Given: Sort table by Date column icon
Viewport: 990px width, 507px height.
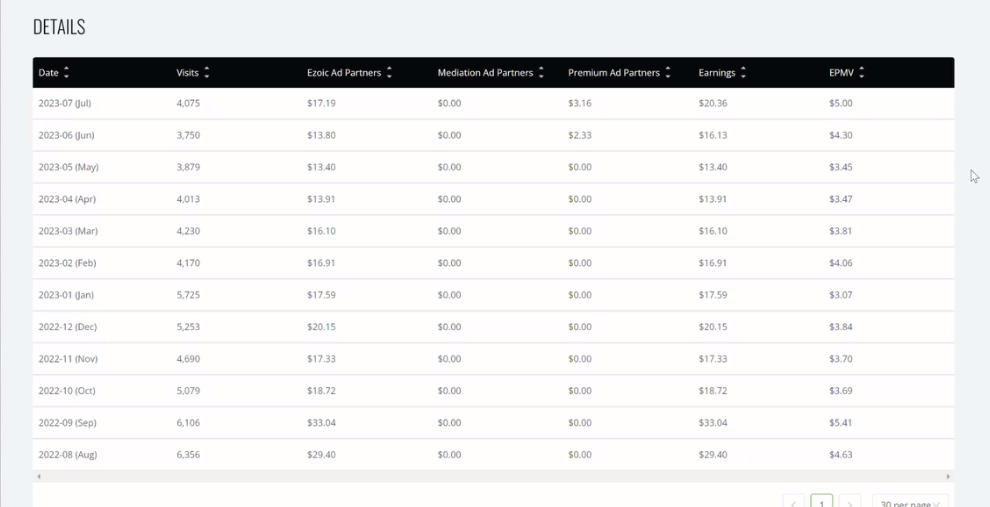Looking at the screenshot, I should (66, 73).
